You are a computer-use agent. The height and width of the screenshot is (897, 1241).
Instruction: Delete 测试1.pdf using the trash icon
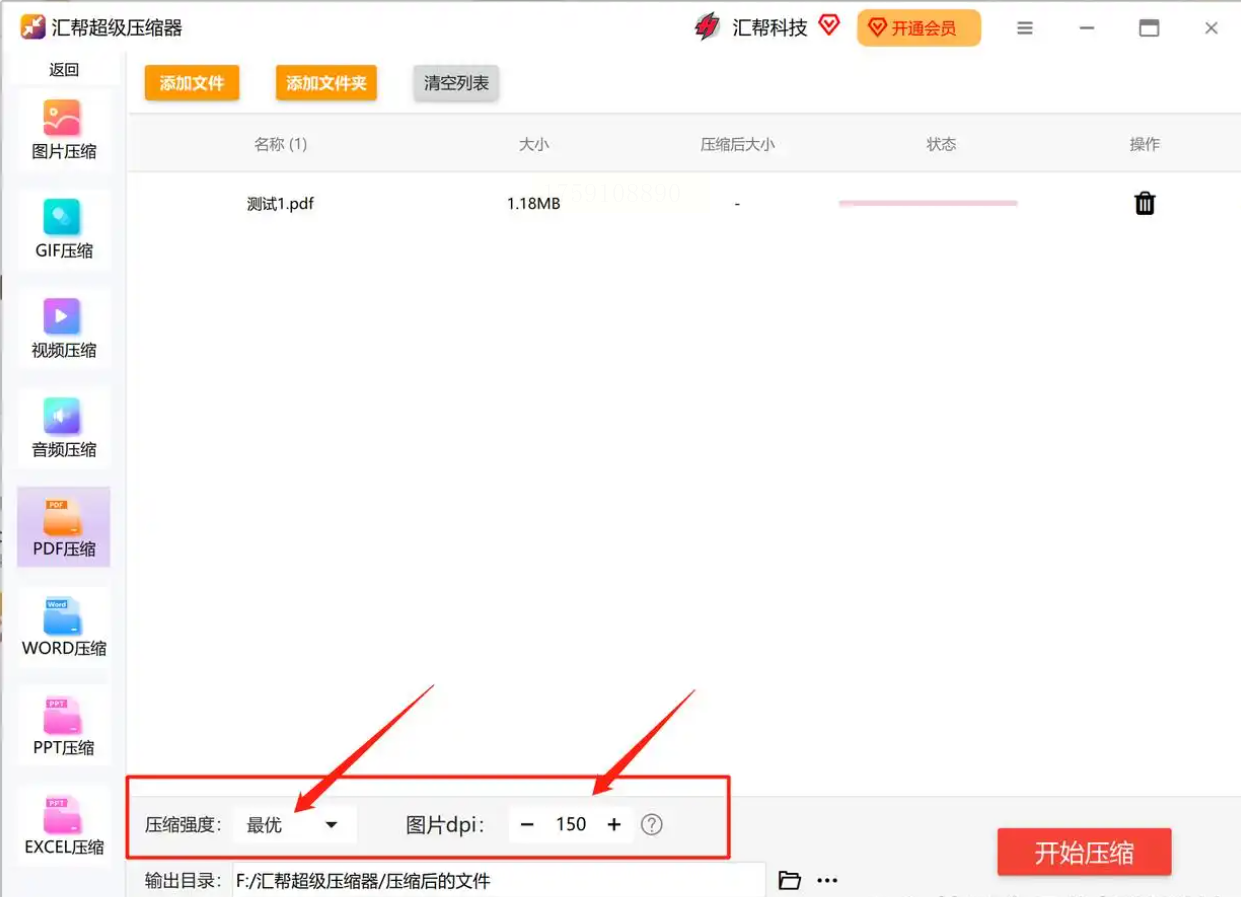1145,204
